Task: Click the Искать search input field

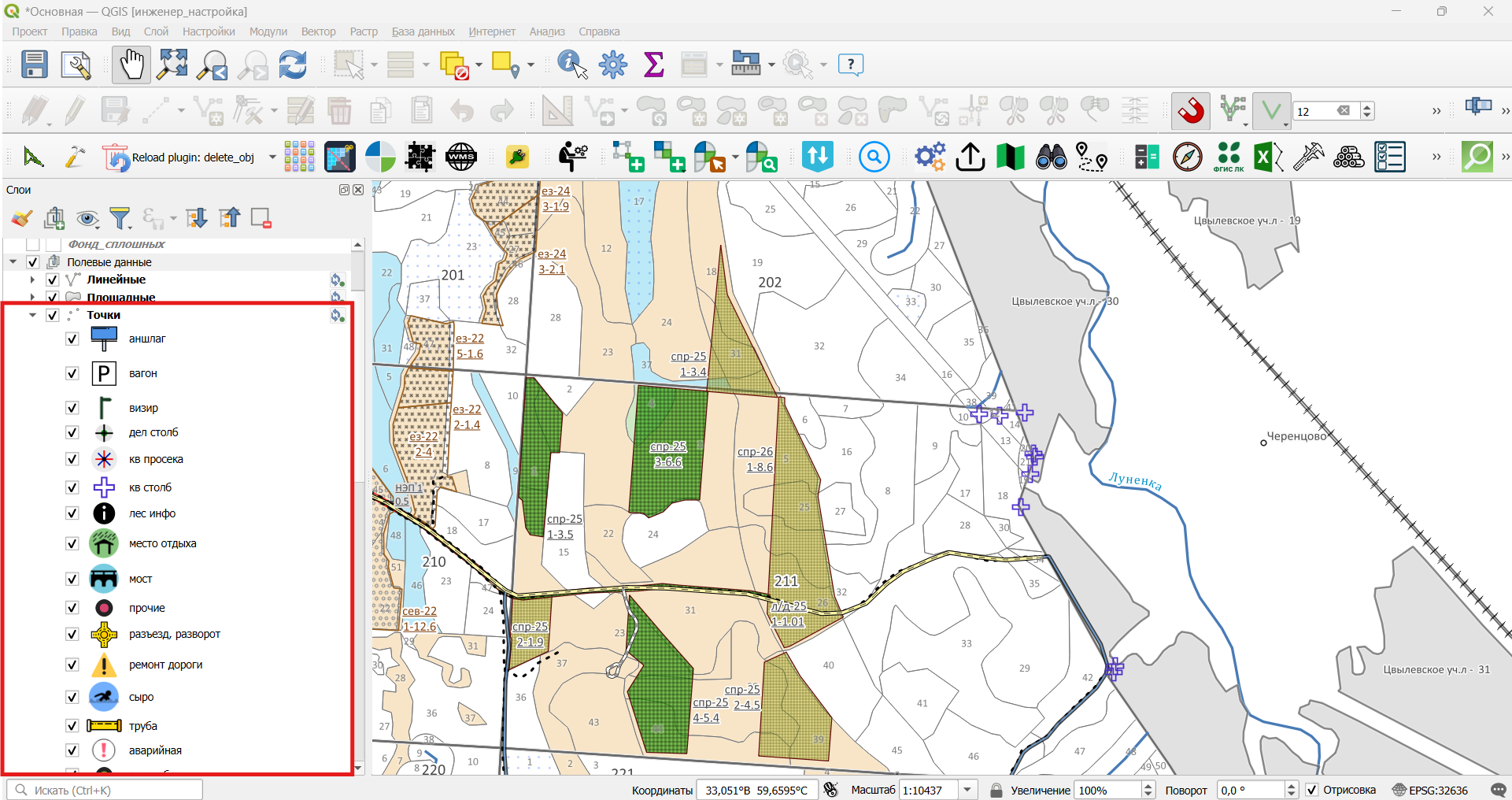Action: click(x=105, y=790)
